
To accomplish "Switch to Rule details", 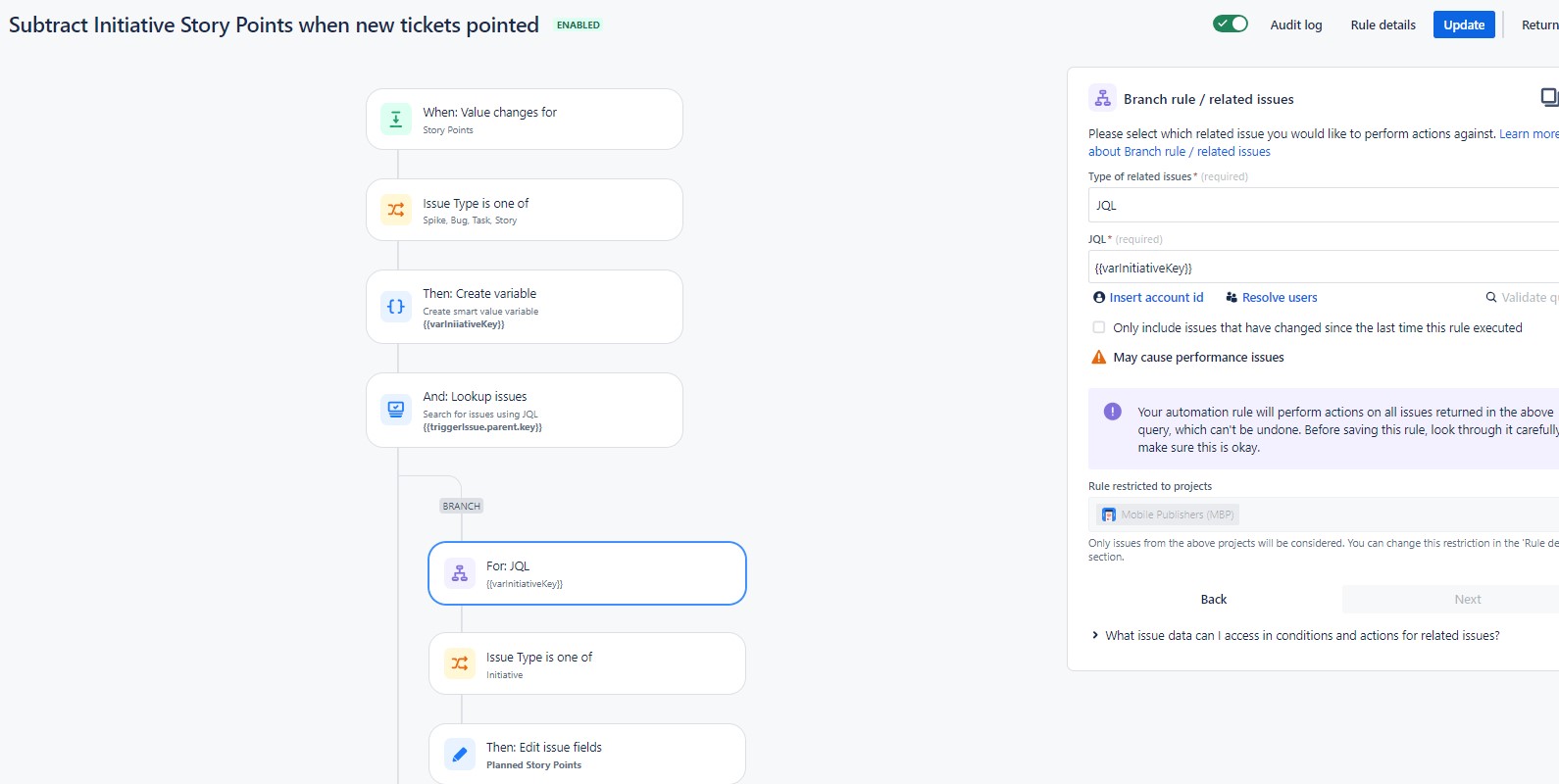I will point(1383,24).
